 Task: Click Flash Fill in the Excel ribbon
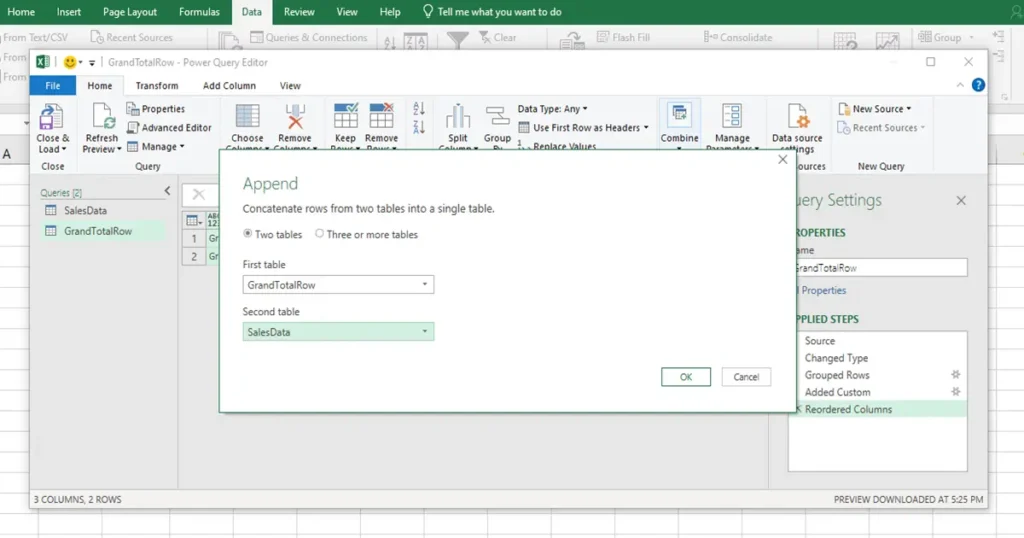624,37
